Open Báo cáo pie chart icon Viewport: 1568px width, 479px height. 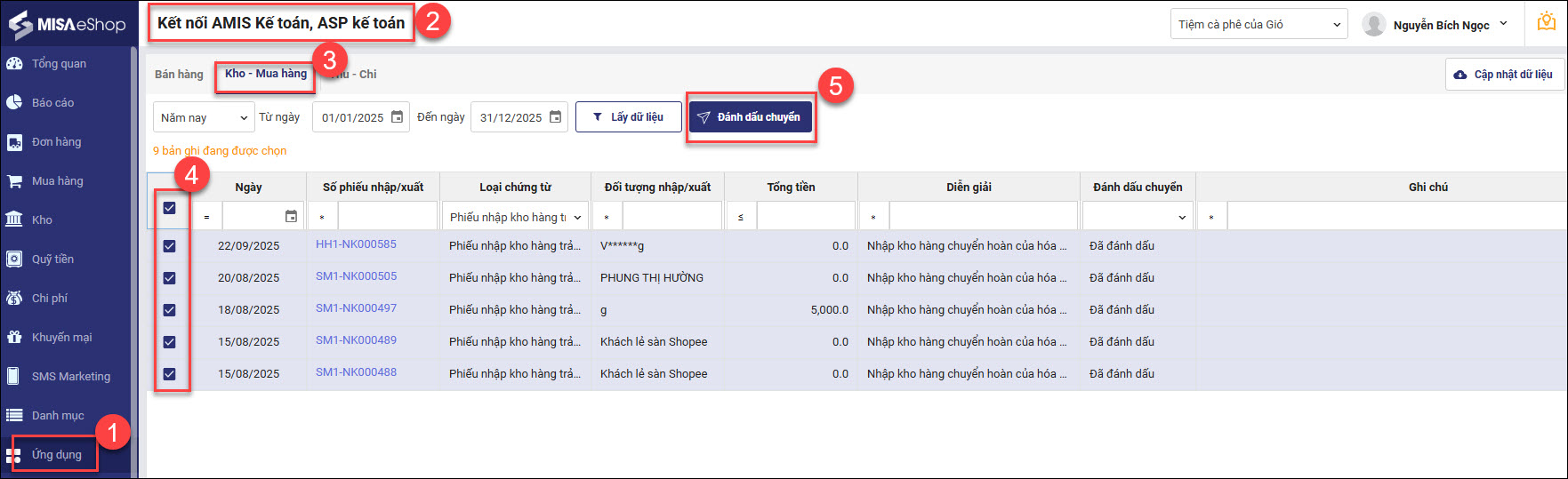14,103
